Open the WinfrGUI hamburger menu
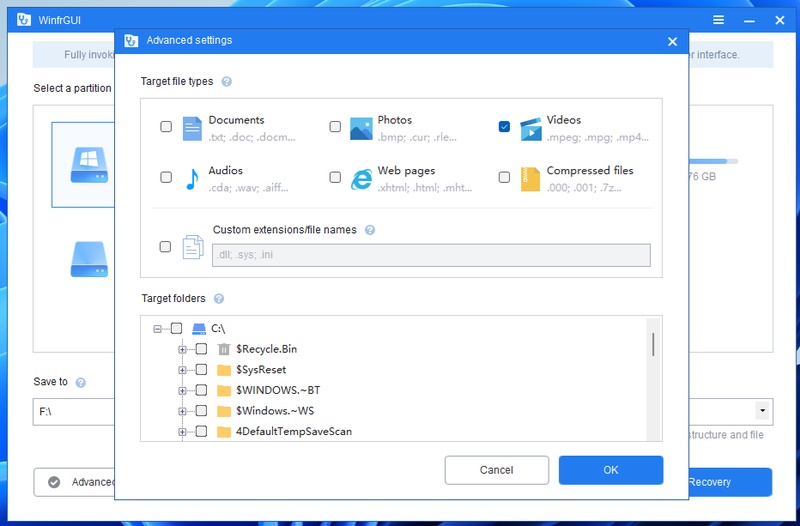The height and width of the screenshot is (526, 800). [x=718, y=20]
